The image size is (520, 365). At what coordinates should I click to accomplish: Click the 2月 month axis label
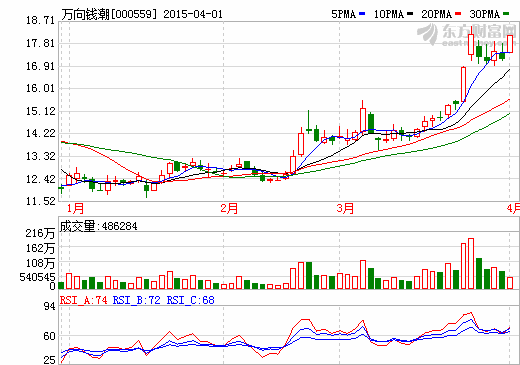coord(229,208)
